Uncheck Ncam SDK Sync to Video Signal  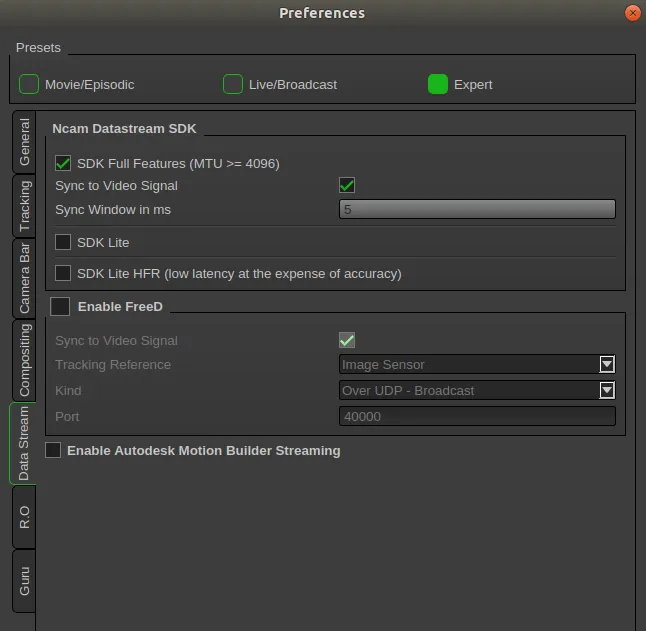click(347, 185)
